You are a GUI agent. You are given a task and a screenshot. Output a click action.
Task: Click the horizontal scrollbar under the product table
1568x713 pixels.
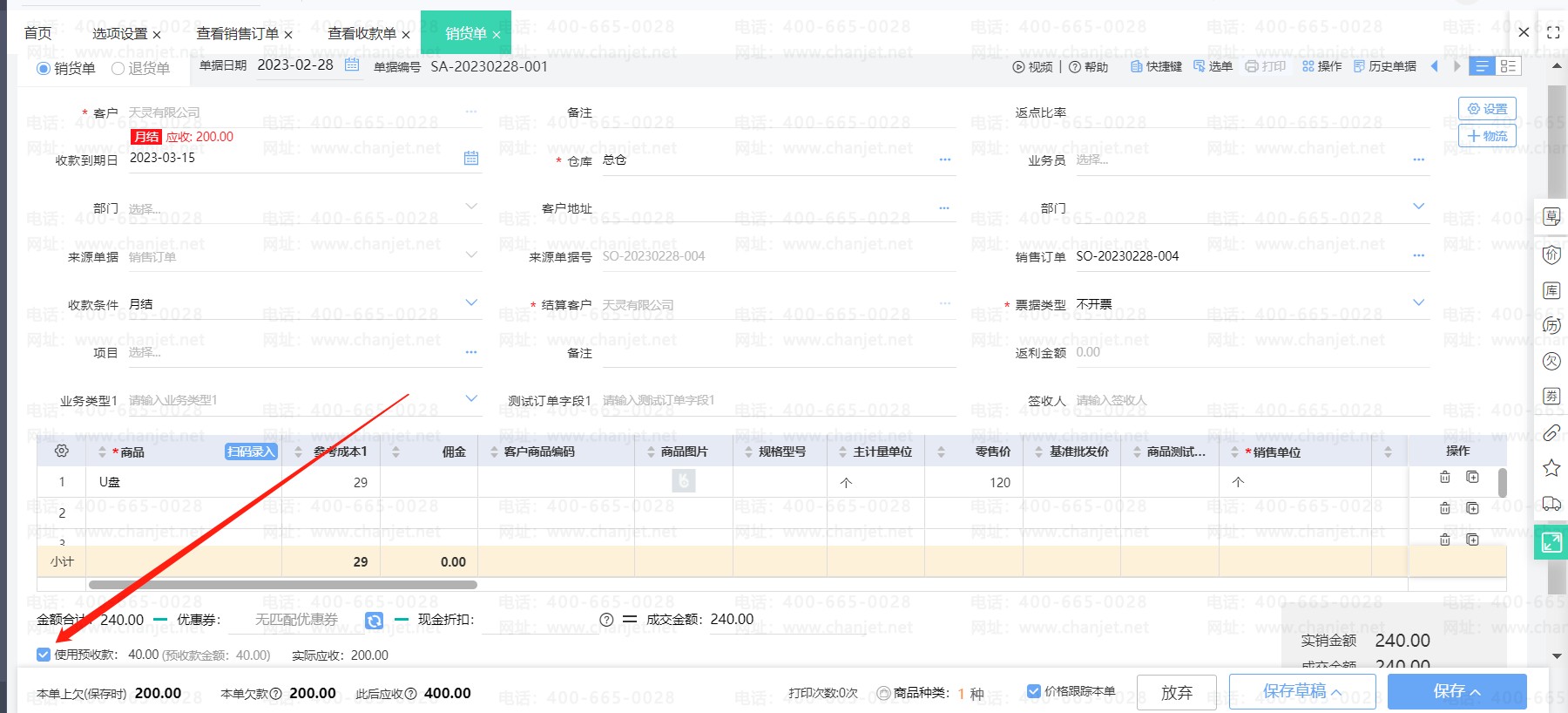coord(282,585)
